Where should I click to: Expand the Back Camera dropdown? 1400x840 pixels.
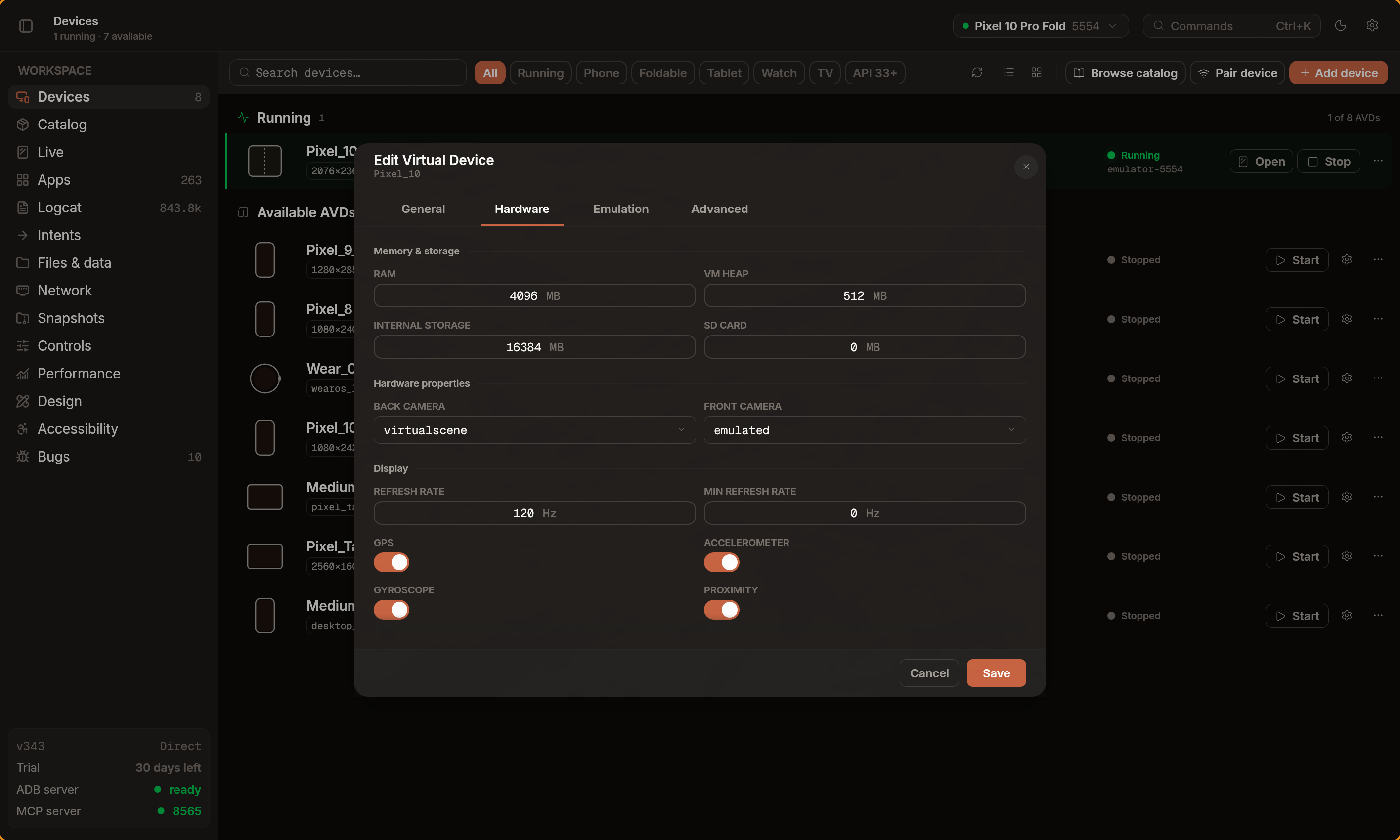pyautogui.click(x=534, y=430)
